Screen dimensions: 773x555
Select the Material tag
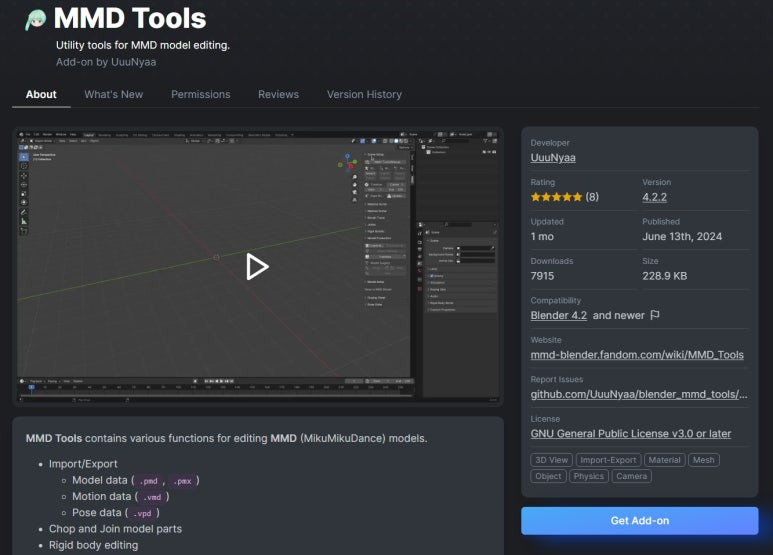(x=664, y=460)
